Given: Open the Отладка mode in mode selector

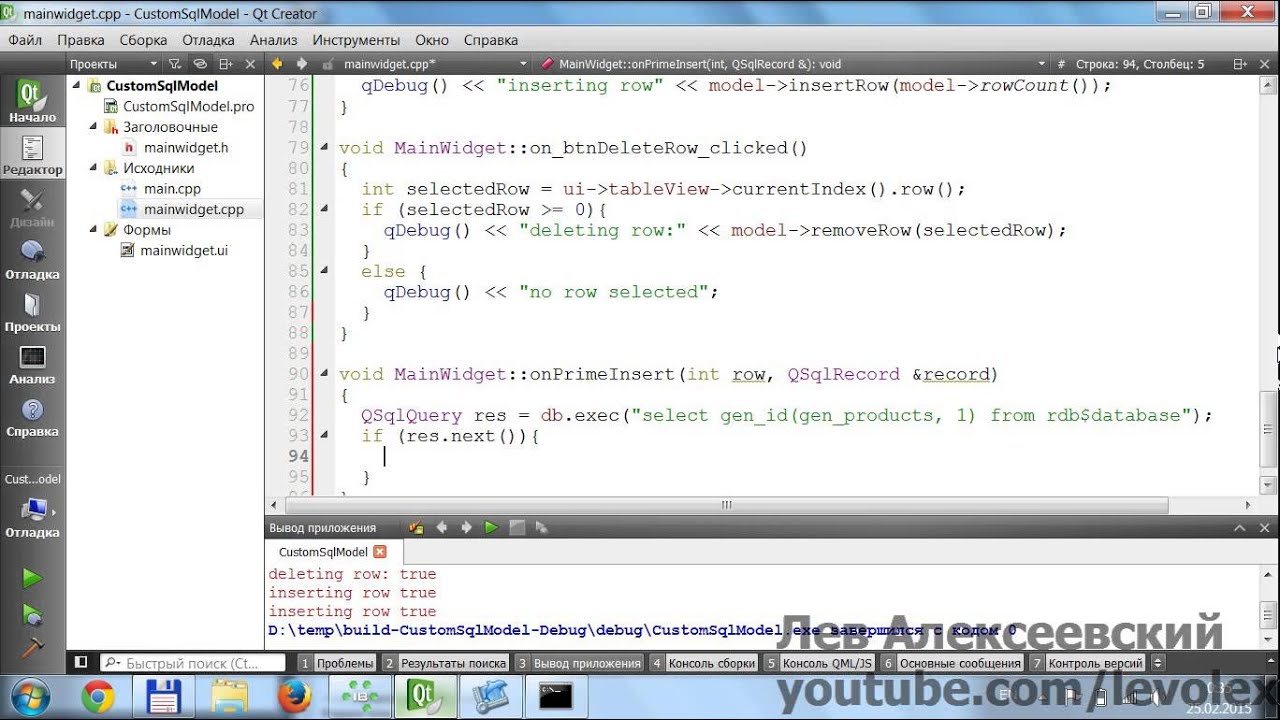Looking at the screenshot, I should [x=33, y=260].
